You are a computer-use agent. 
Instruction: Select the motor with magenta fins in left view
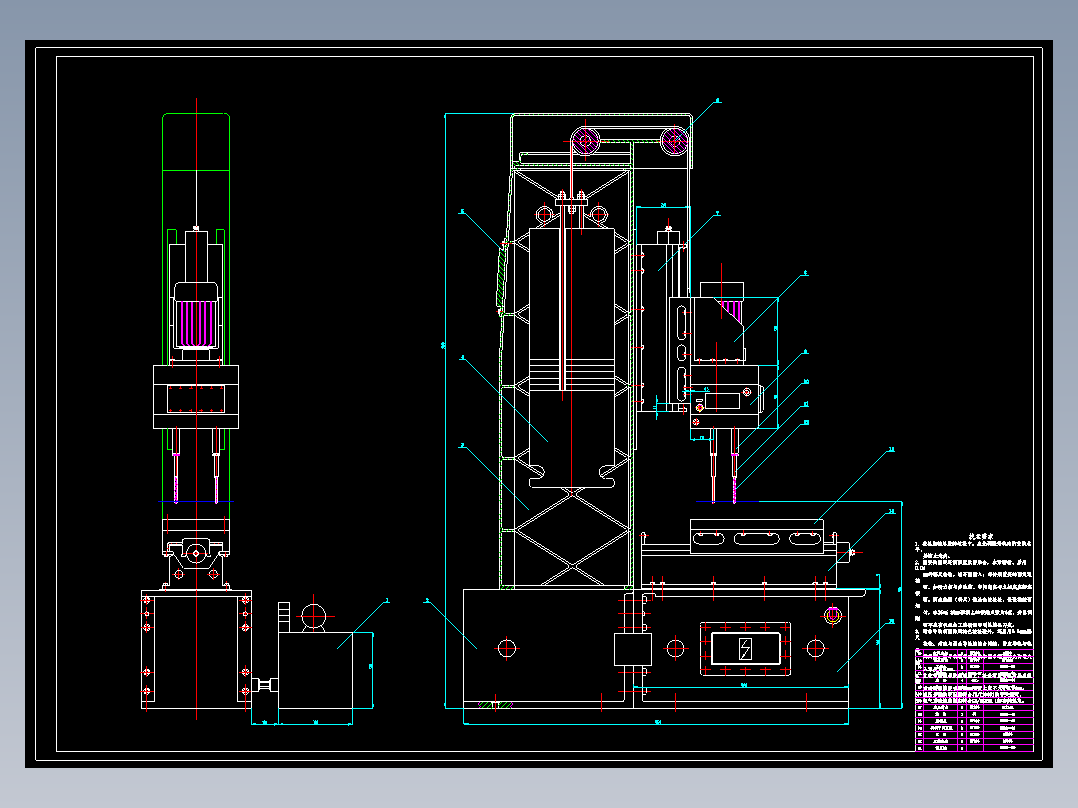point(196,316)
